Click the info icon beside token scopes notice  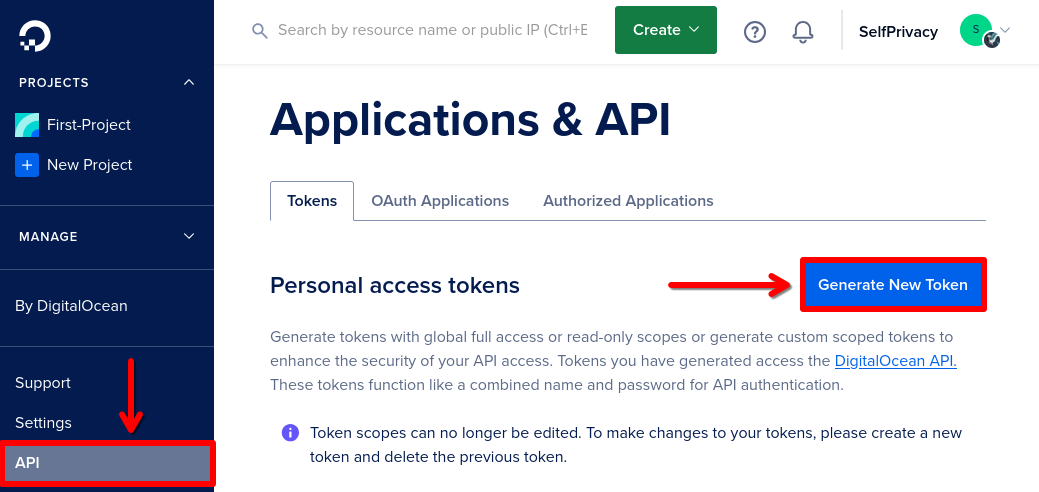pyautogui.click(x=290, y=433)
